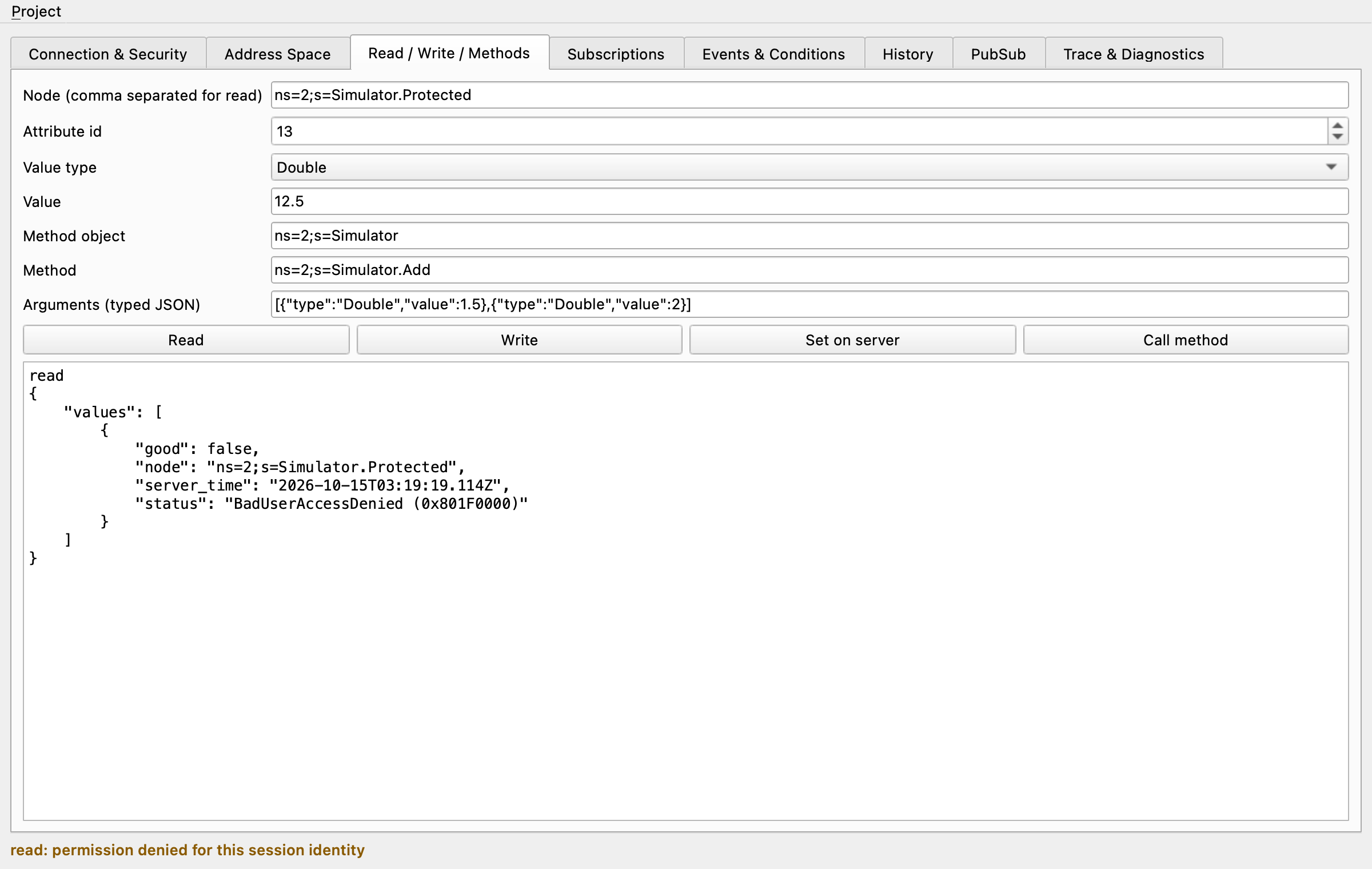Increment Attribute id with up arrow
Viewport: 1372px width, 869px height.
tap(1338, 126)
